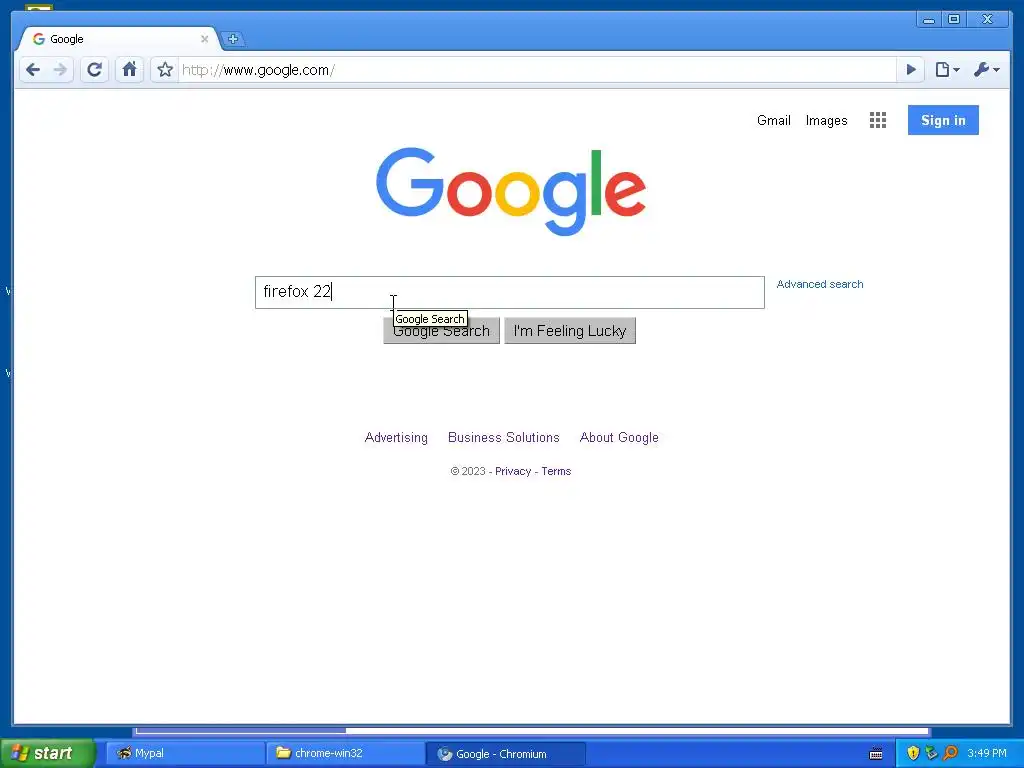
Task: Go back with the back arrow
Action: point(33,70)
